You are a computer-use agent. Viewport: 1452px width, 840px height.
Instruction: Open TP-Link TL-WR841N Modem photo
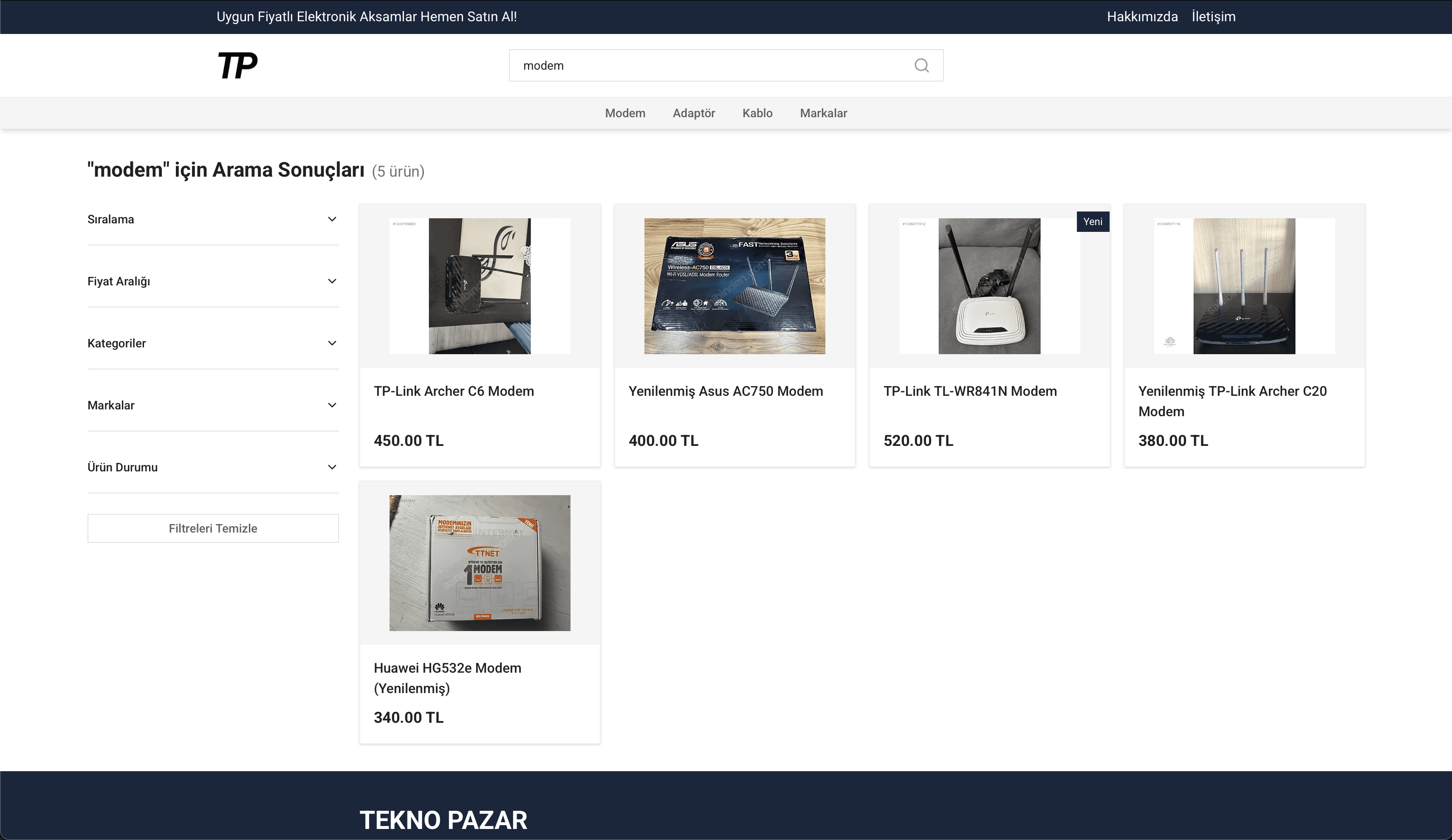coord(989,286)
